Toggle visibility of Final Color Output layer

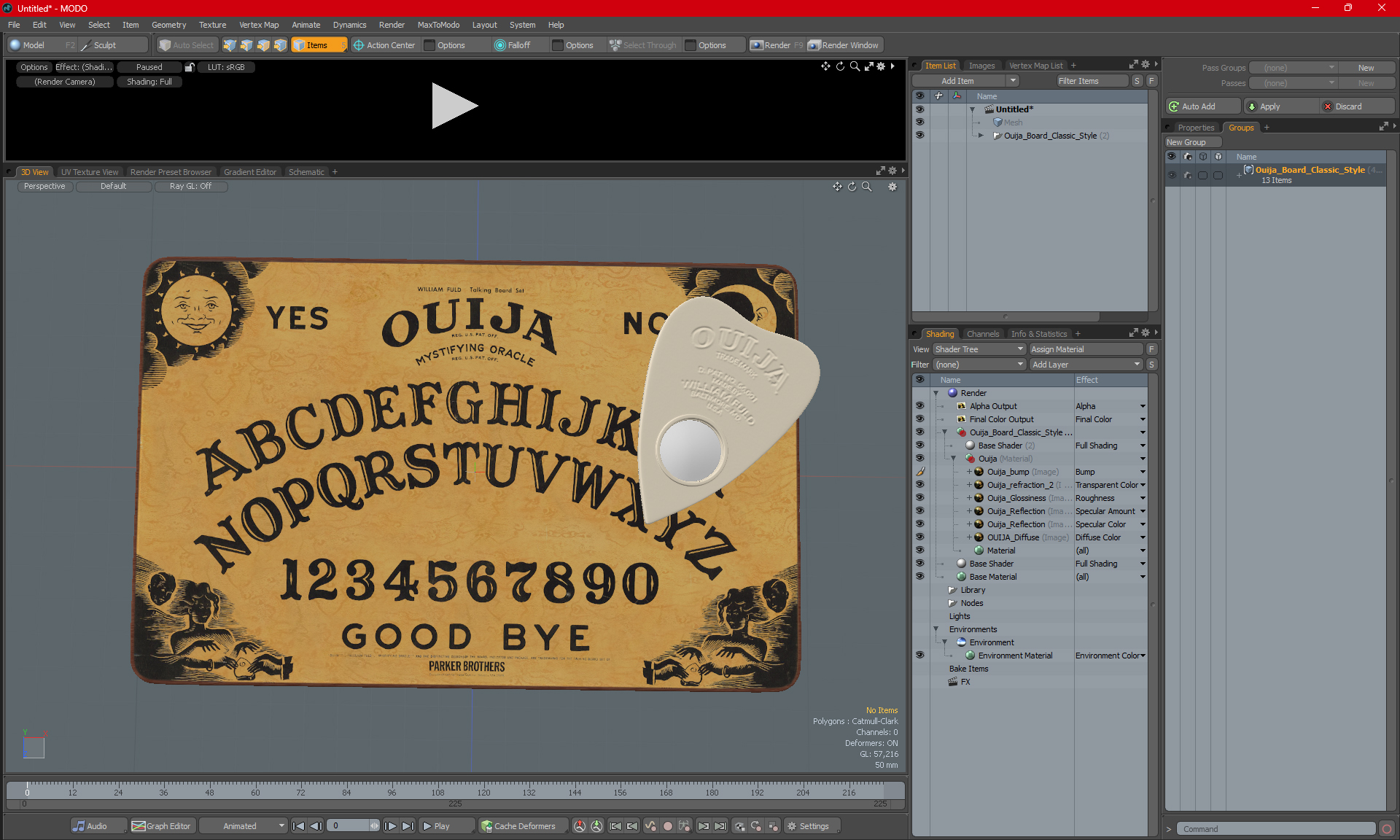[919, 419]
